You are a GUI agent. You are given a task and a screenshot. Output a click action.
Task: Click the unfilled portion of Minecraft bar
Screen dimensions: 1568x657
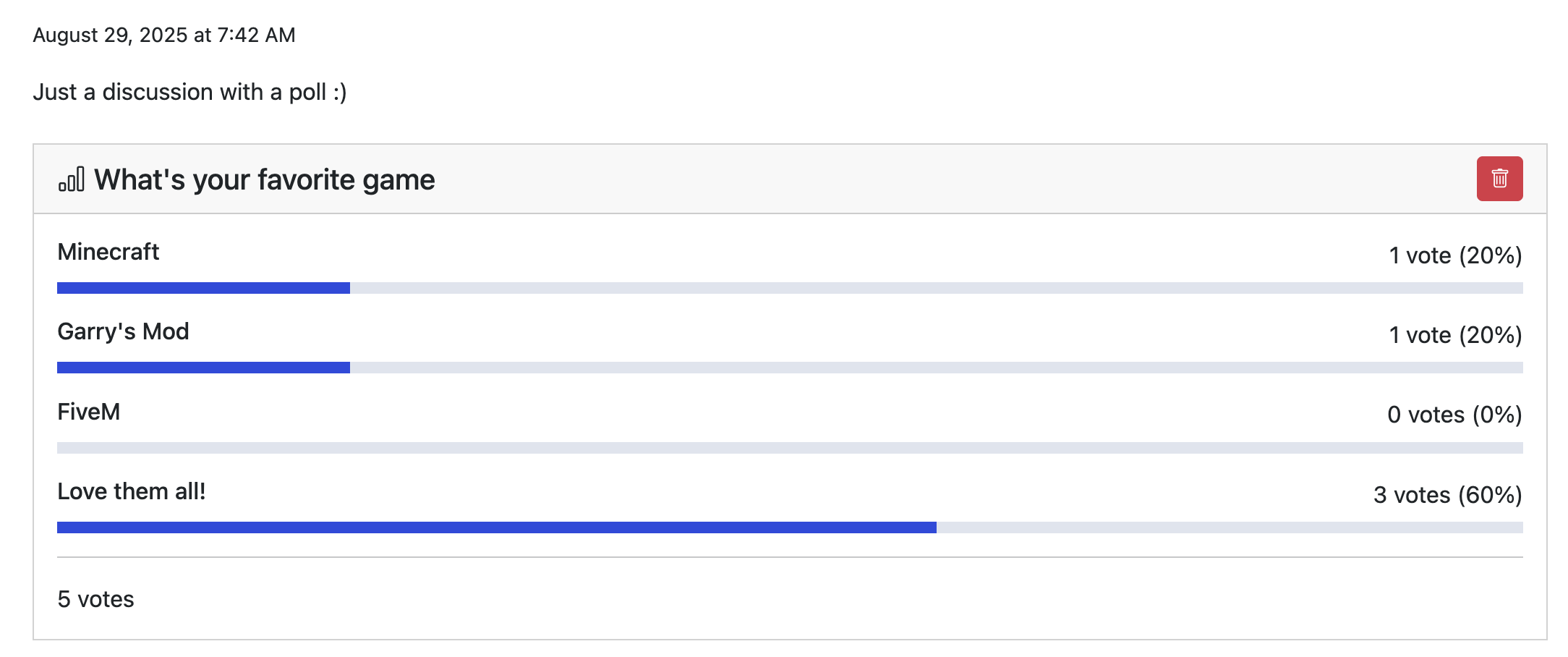coord(937,288)
